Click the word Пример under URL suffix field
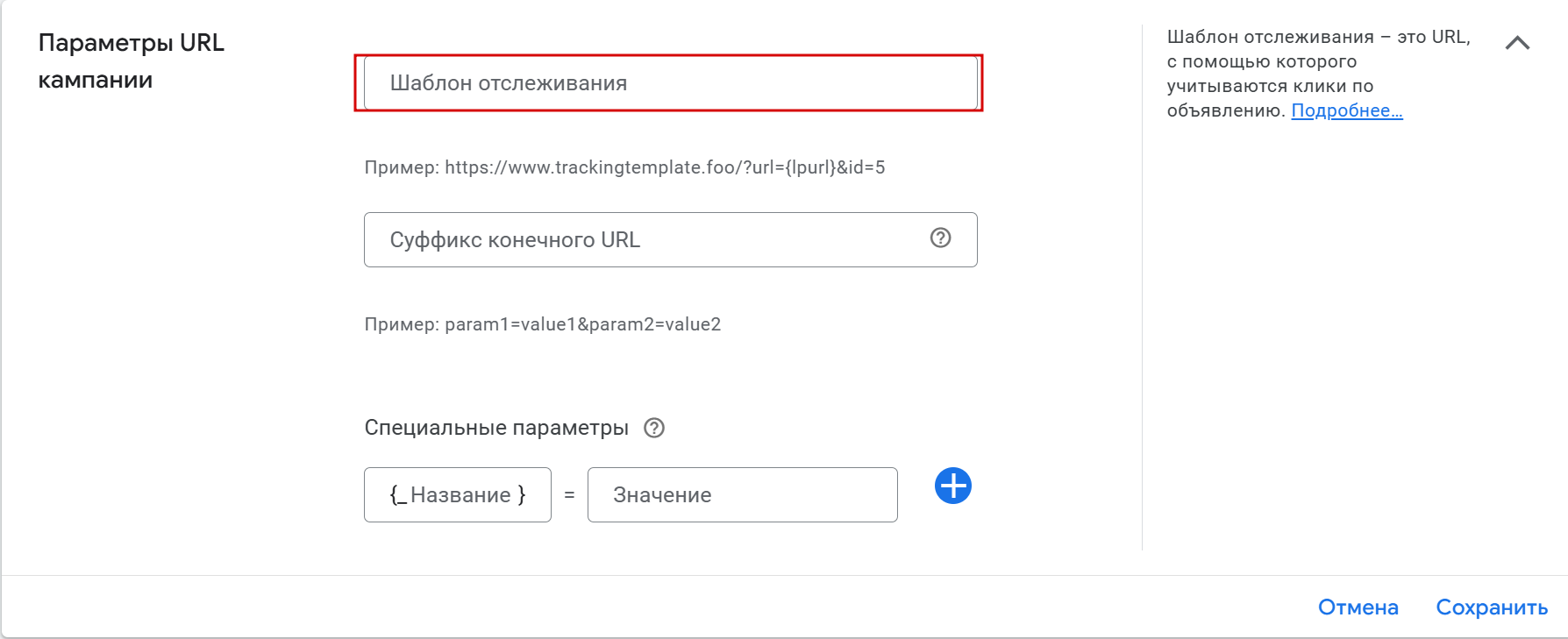The width and height of the screenshot is (1568, 639). 401,324
